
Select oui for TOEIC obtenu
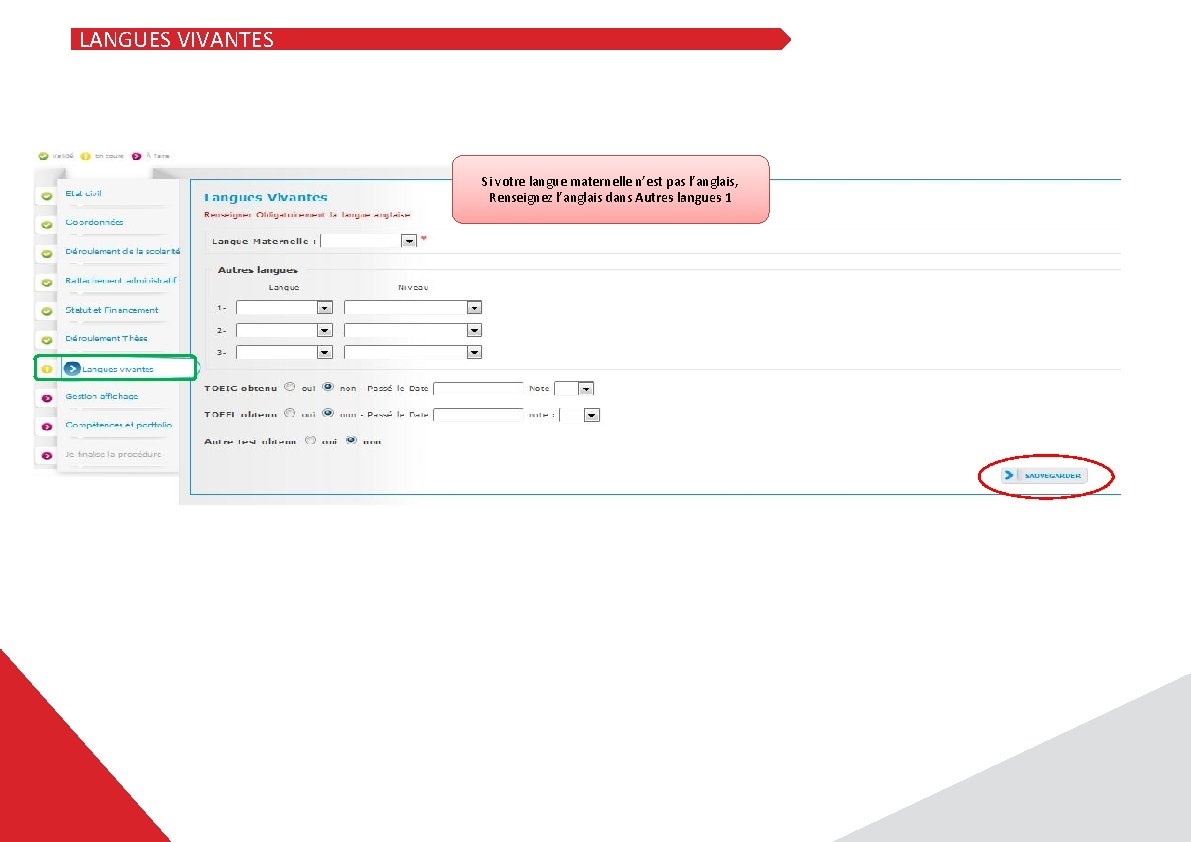pyautogui.click(x=289, y=387)
